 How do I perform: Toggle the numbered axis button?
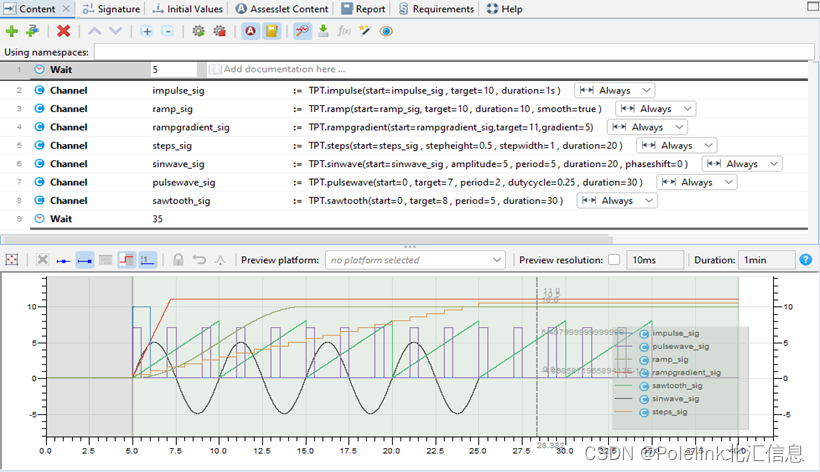147,260
